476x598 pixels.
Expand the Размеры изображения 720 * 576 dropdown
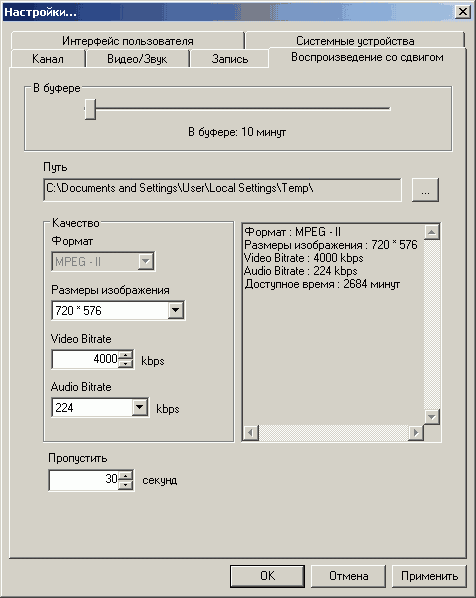coord(118,310)
